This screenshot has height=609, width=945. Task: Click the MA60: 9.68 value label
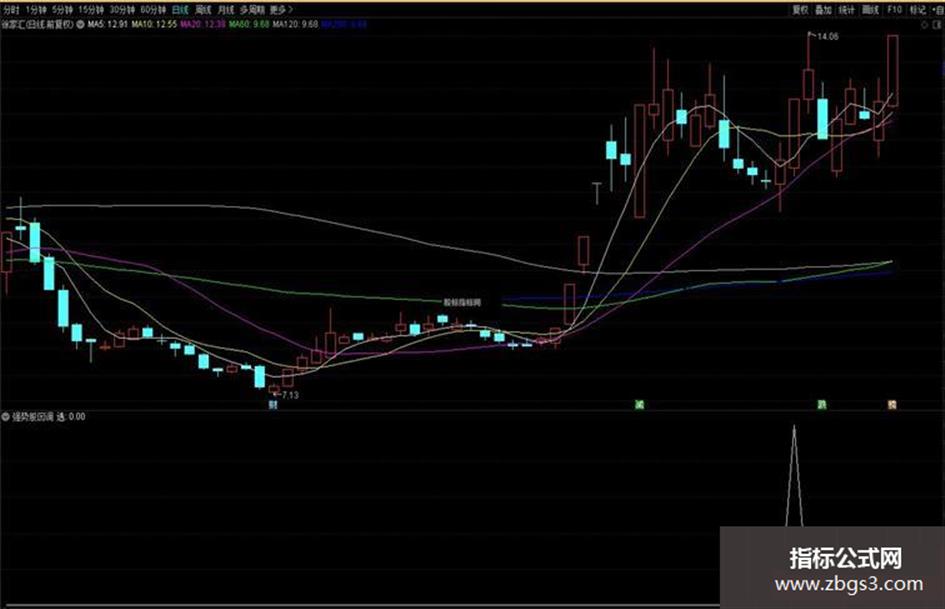[249, 25]
